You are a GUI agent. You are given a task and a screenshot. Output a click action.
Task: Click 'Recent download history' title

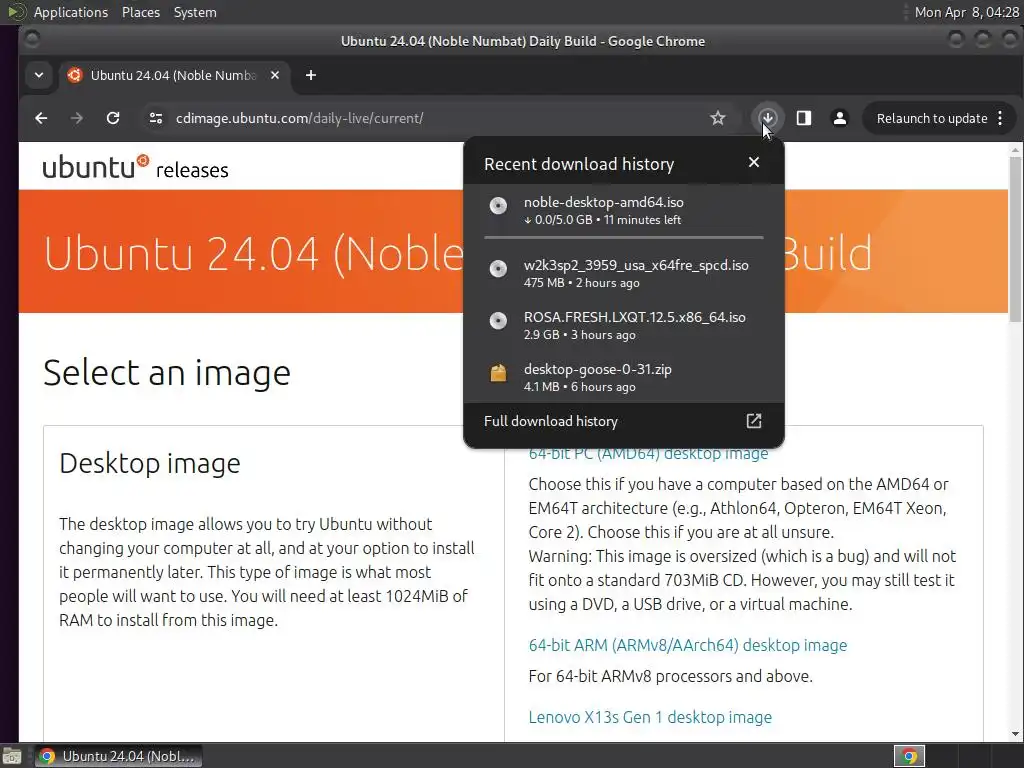[579, 164]
